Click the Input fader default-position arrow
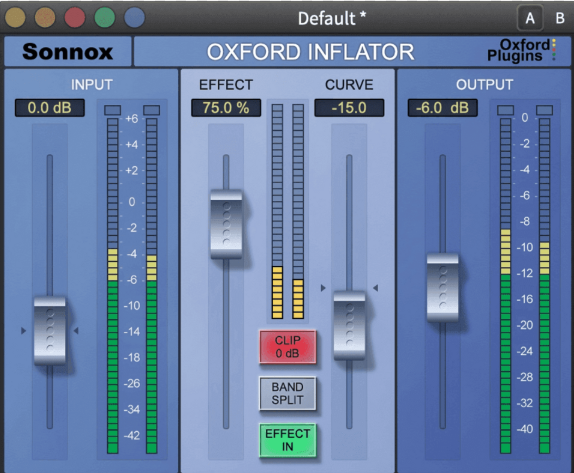 [23, 331]
